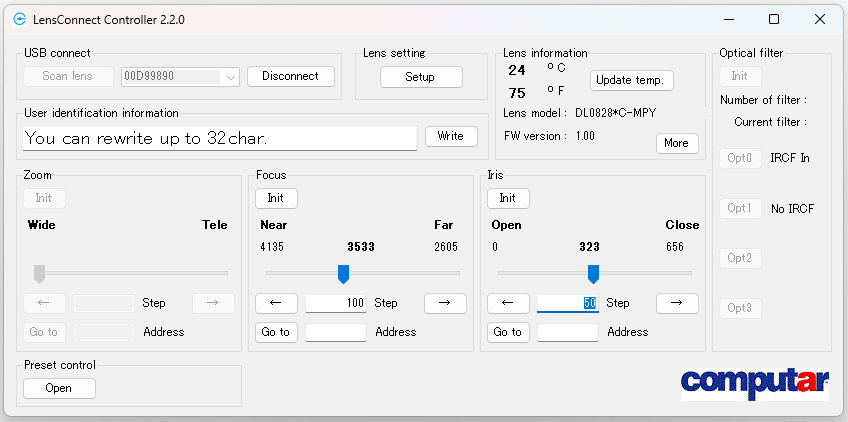Click the LensConnect app icon in title bar
This screenshot has width=848, height=422.
[19, 19]
